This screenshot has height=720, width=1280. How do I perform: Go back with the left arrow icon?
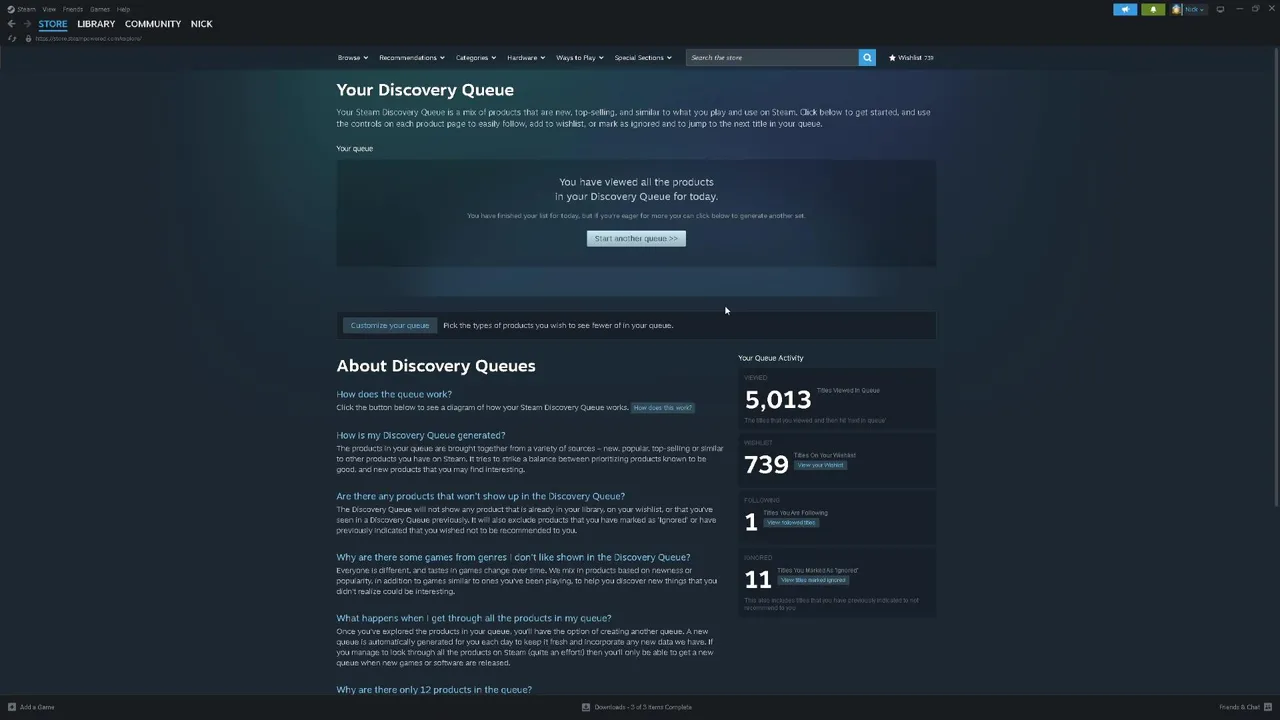(11, 24)
